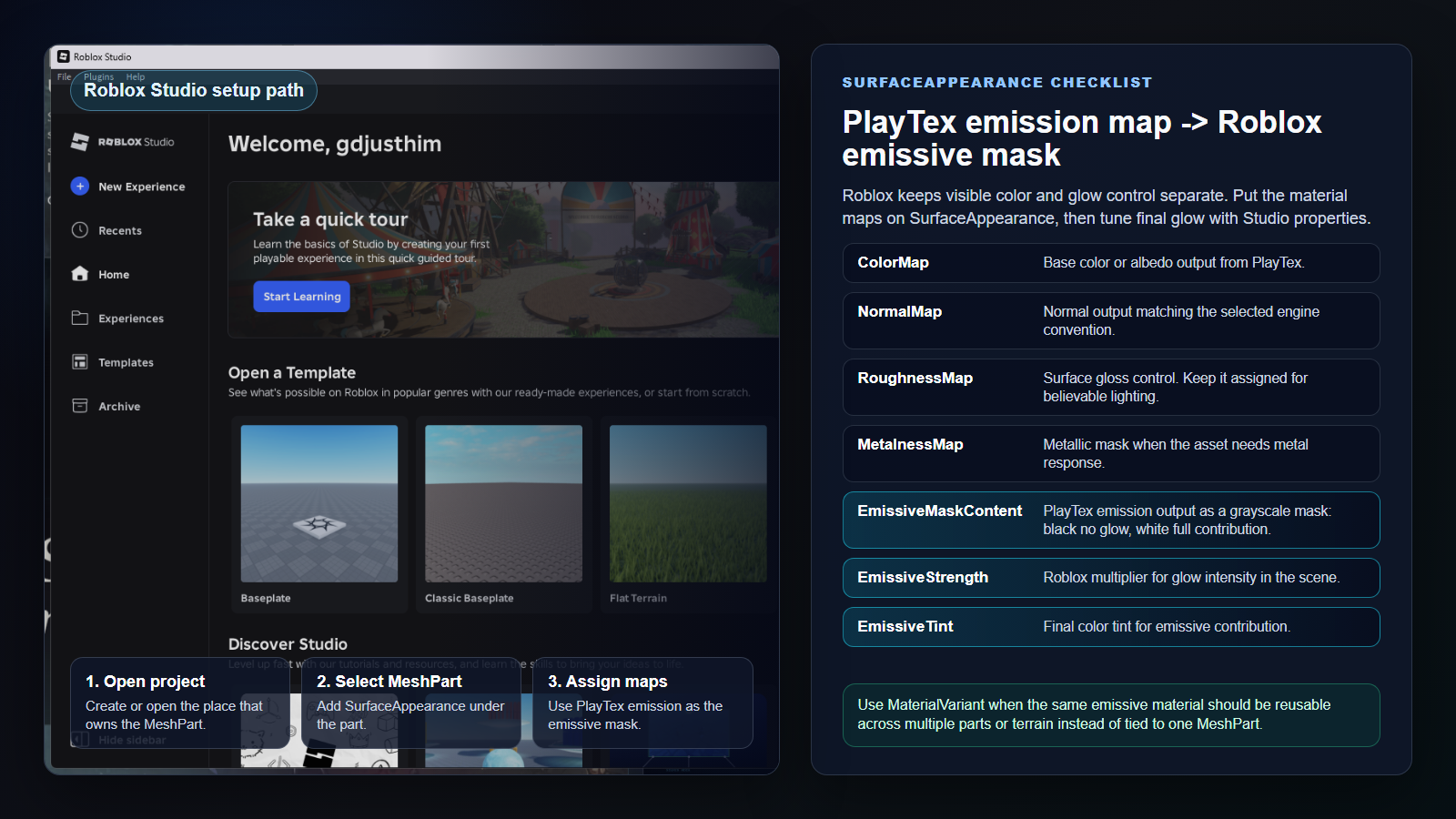
Task: Select the Baseplate template thumbnail
Action: pos(319,503)
